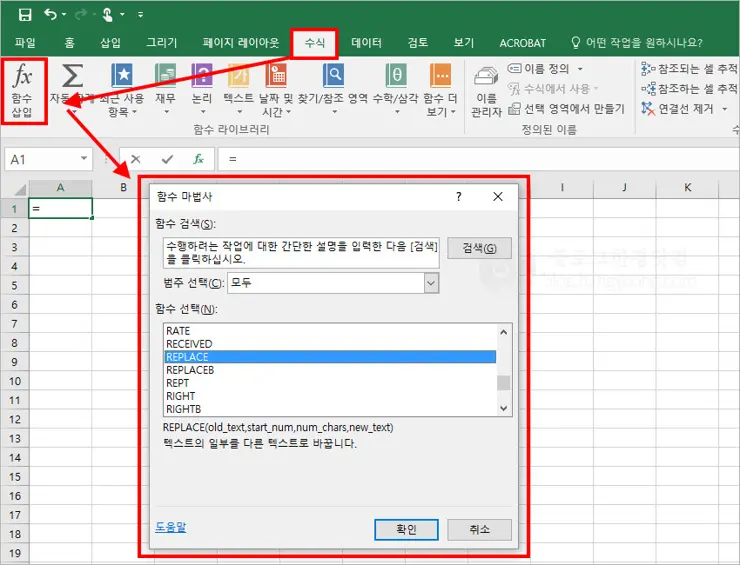Cancel formula entry with X icon
This screenshot has width=740, height=565.
pos(136,159)
